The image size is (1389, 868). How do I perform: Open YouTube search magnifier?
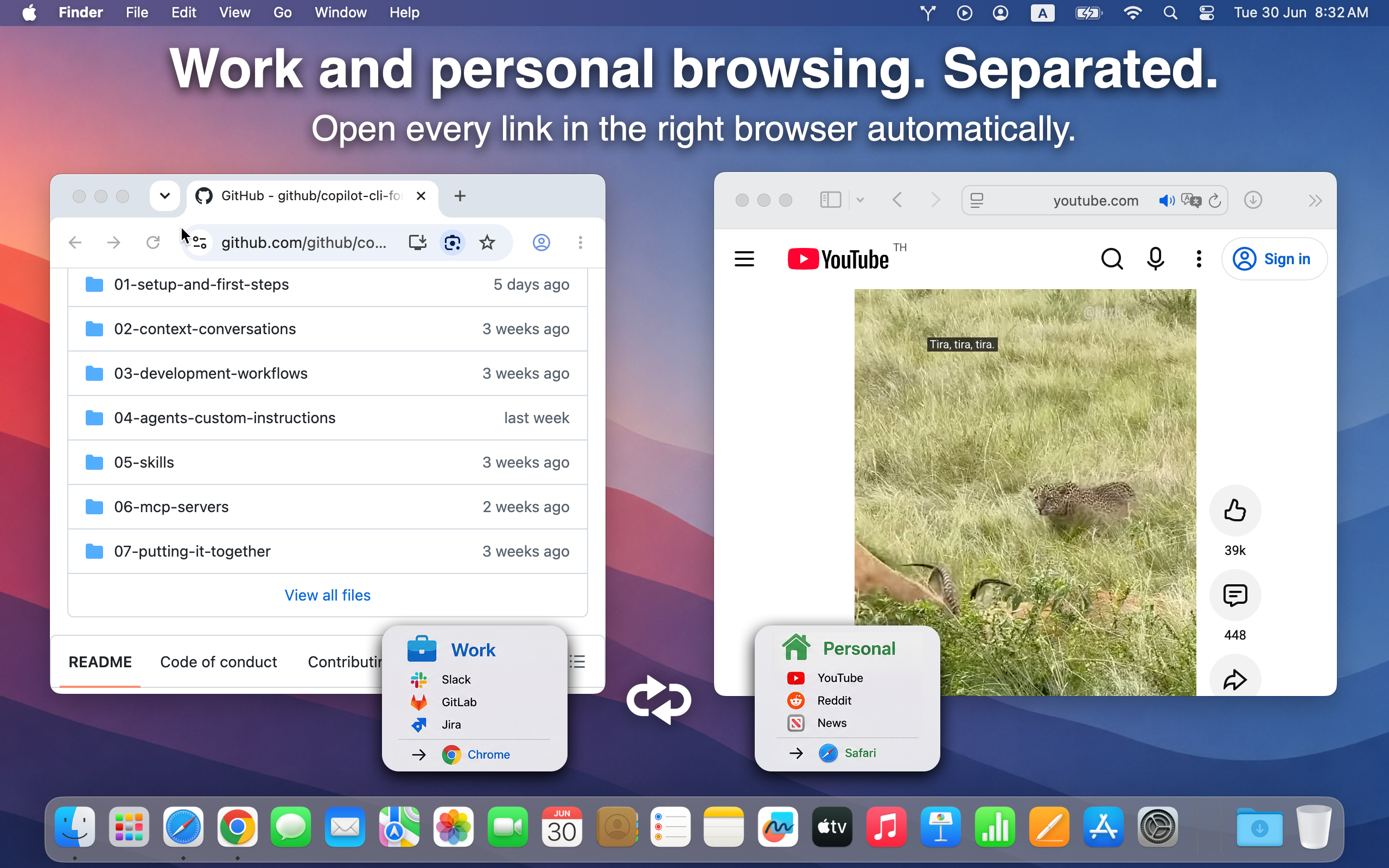[1112, 259]
